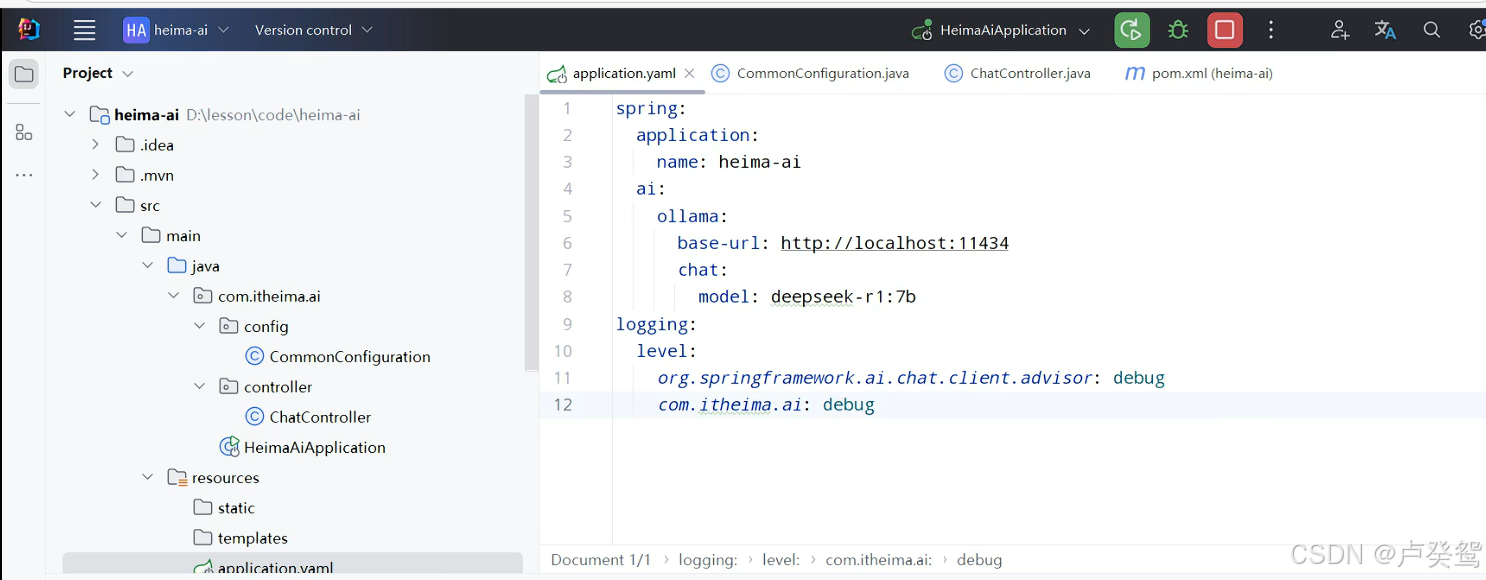Collapse the main folder
The height and width of the screenshot is (580, 1486).
[121, 236]
